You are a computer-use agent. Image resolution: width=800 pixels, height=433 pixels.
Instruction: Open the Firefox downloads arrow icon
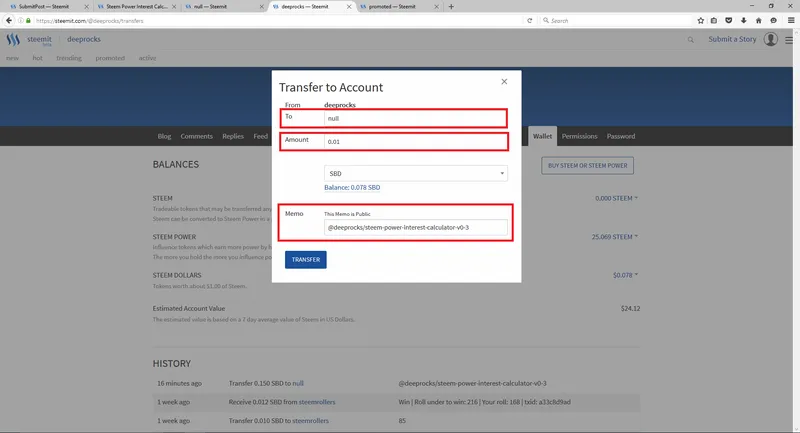coord(743,20)
